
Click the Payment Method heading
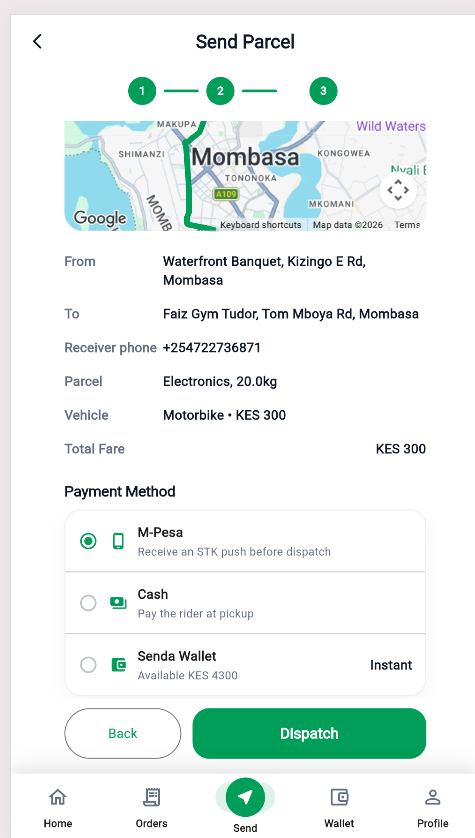click(x=120, y=492)
